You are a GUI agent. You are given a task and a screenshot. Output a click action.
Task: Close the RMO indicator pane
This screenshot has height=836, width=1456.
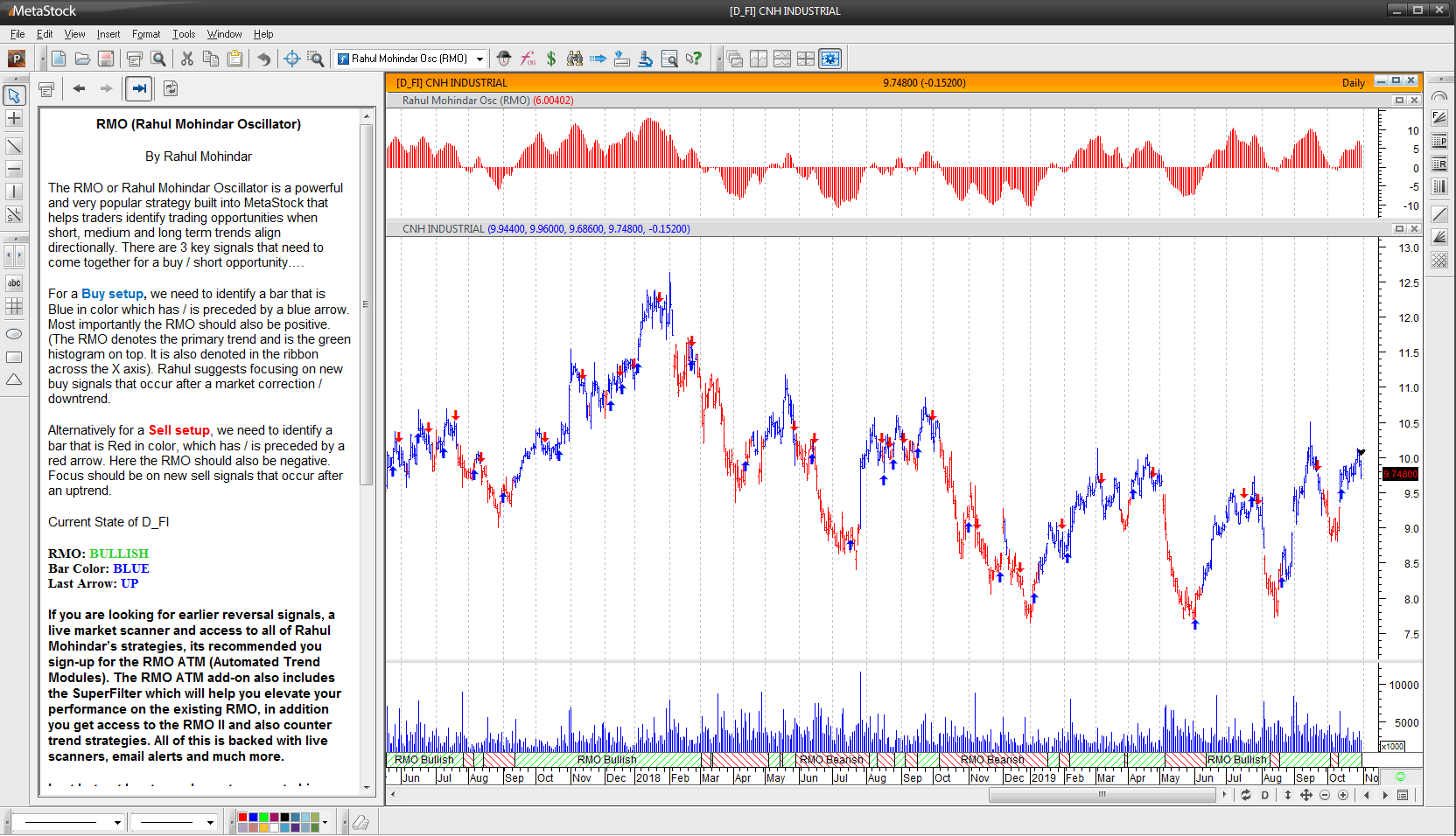(x=1414, y=101)
